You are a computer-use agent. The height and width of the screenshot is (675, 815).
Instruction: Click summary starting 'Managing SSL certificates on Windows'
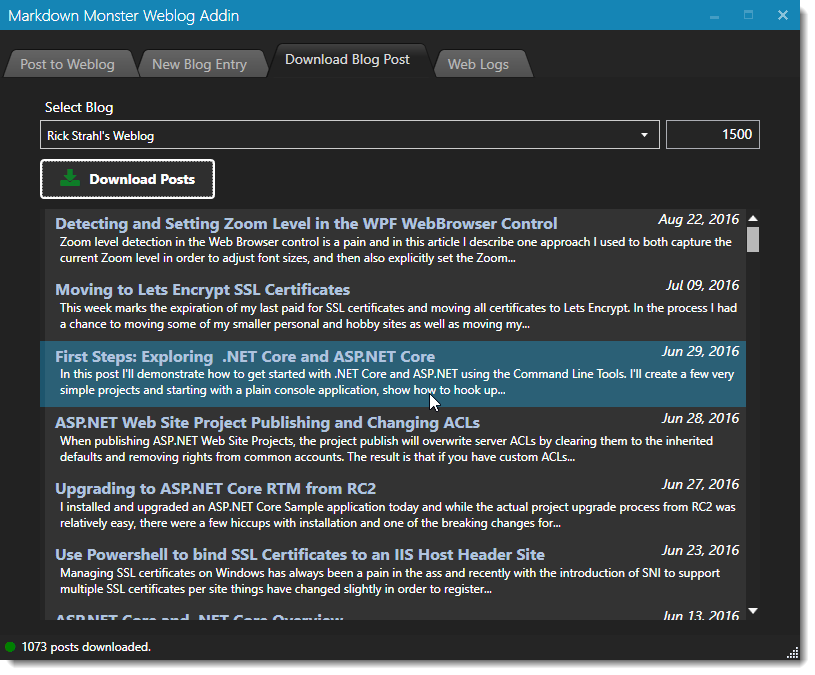click(x=390, y=581)
